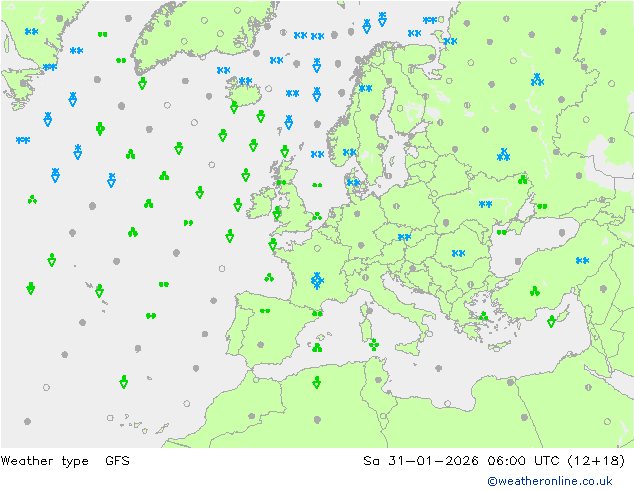Image resolution: width=634 pixels, height=490 pixels.
Task: Click the drizzle symbol on Ukraine's Black Sea coast
Action: point(502,232)
